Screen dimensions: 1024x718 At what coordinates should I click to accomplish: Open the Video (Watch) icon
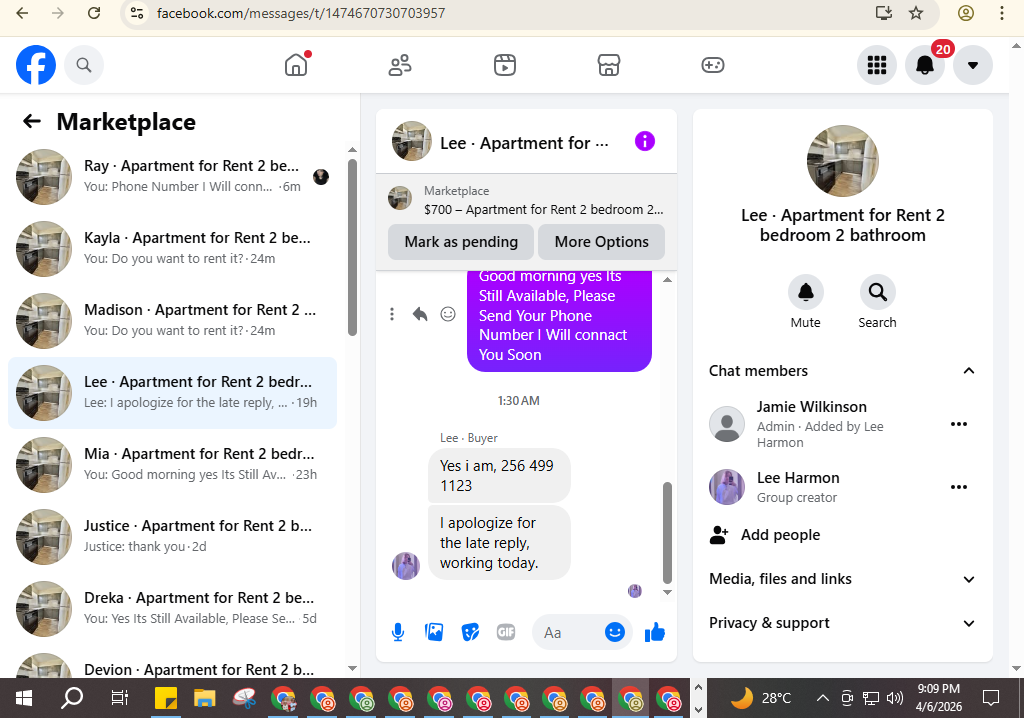505,65
